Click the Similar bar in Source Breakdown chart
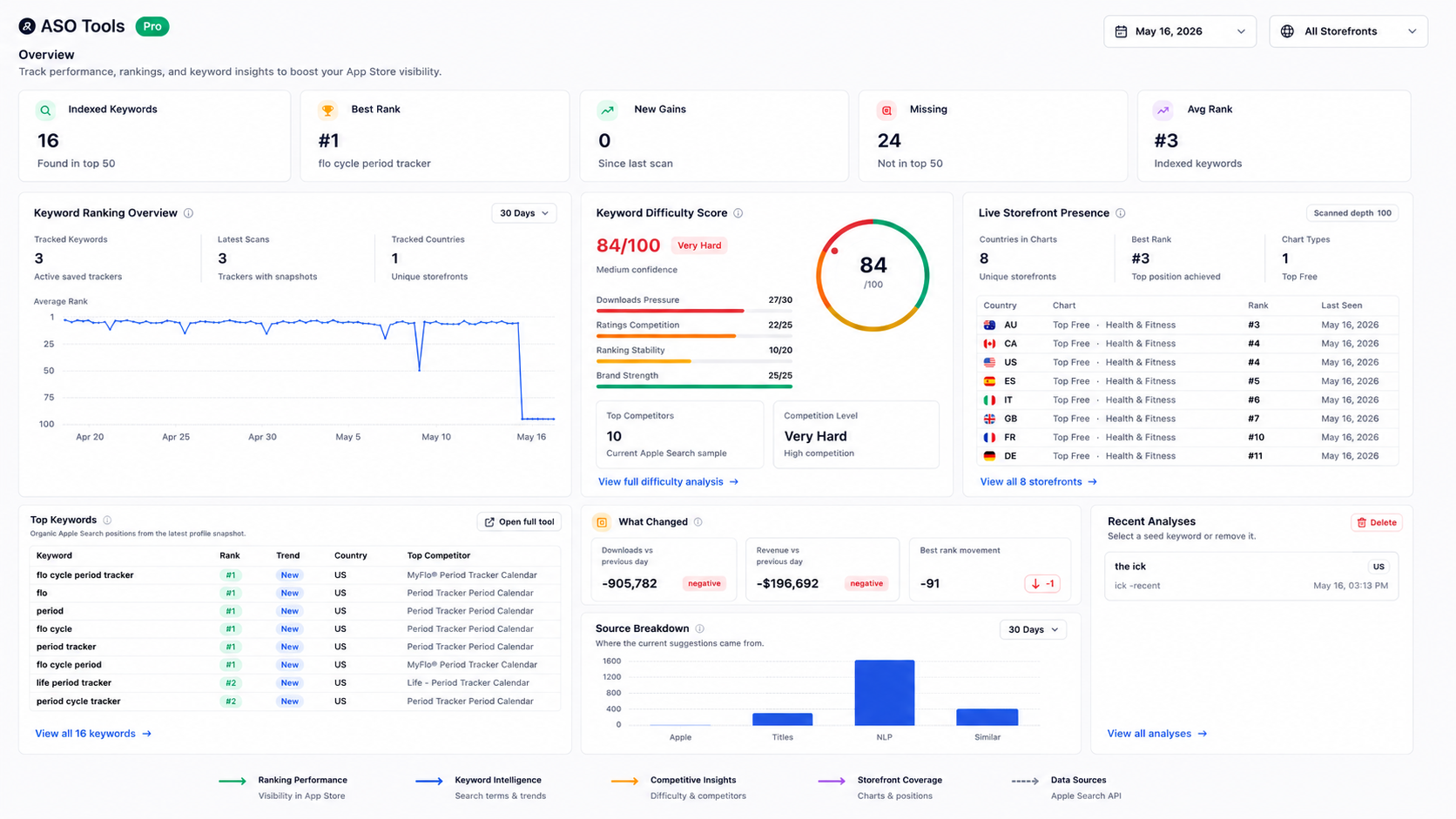The height and width of the screenshot is (819, 1456). point(987,717)
